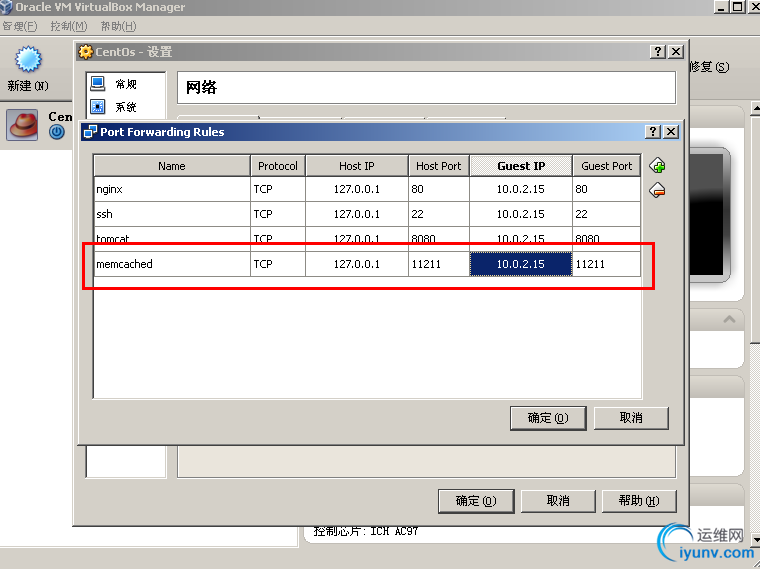The width and height of the screenshot is (760, 569).
Task: Click the Guest IP column header
Action: [521, 166]
